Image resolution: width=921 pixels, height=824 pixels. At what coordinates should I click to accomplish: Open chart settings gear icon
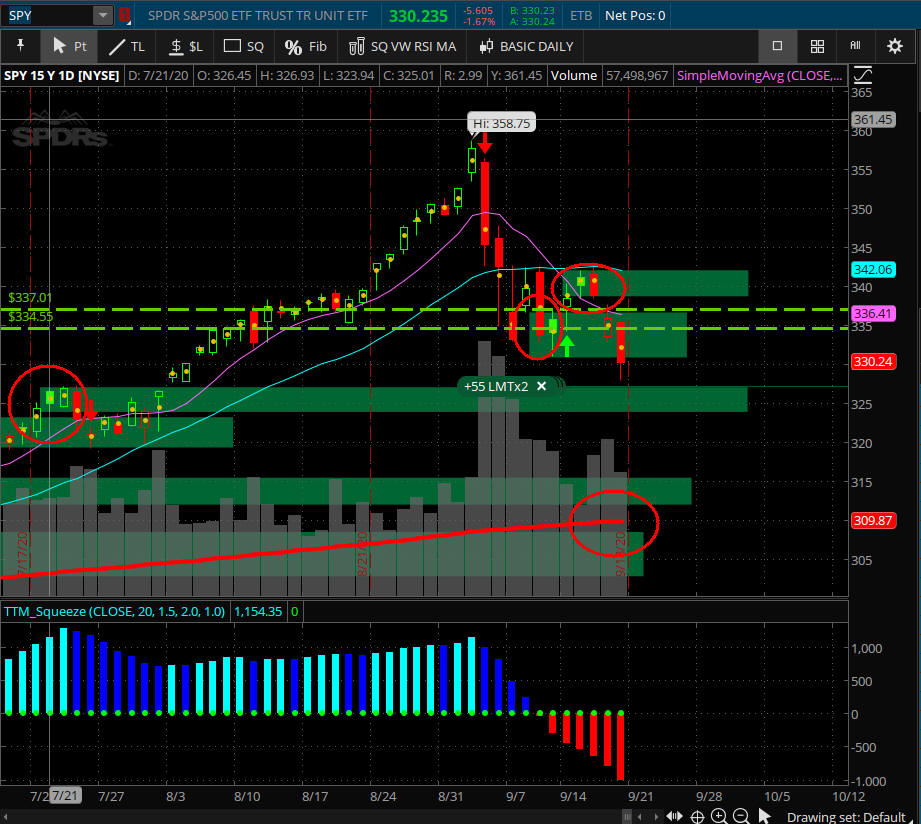[895, 46]
